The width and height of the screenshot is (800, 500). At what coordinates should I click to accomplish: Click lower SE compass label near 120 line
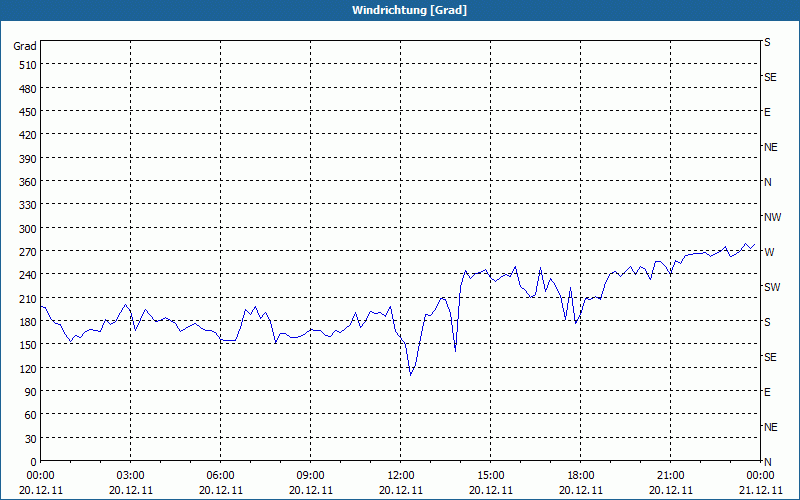tap(770, 357)
